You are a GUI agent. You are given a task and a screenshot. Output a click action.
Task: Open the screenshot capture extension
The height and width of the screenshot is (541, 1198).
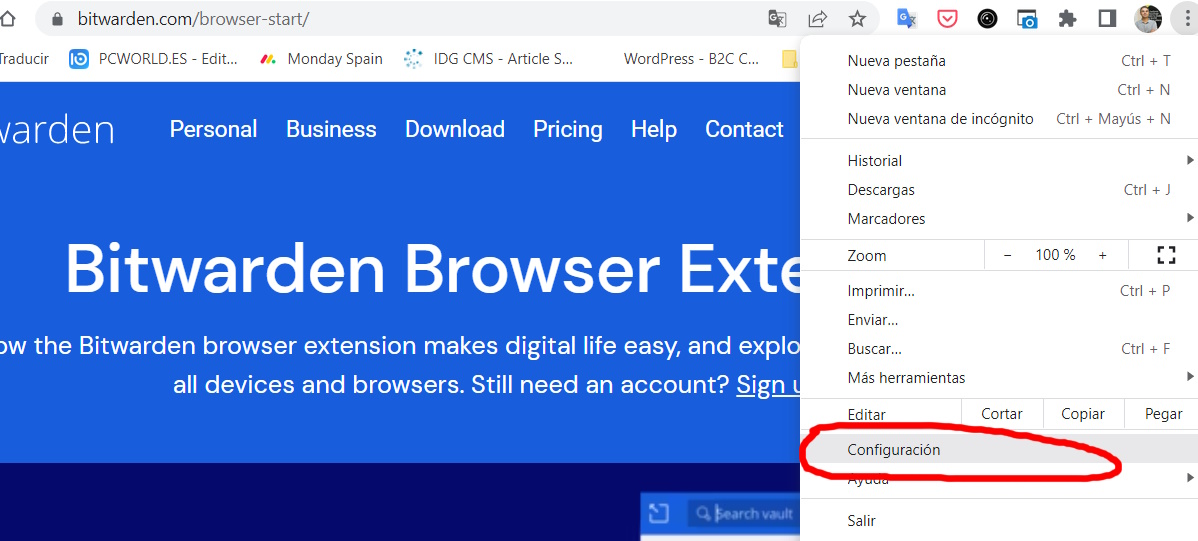pos(1027,19)
